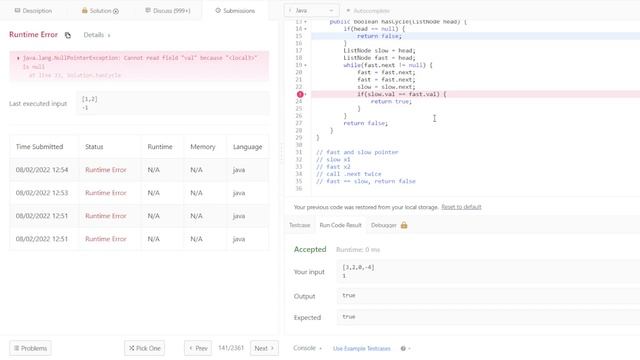Click the Last executed input box
The width and height of the screenshot is (640, 360).
tap(173, 103)
